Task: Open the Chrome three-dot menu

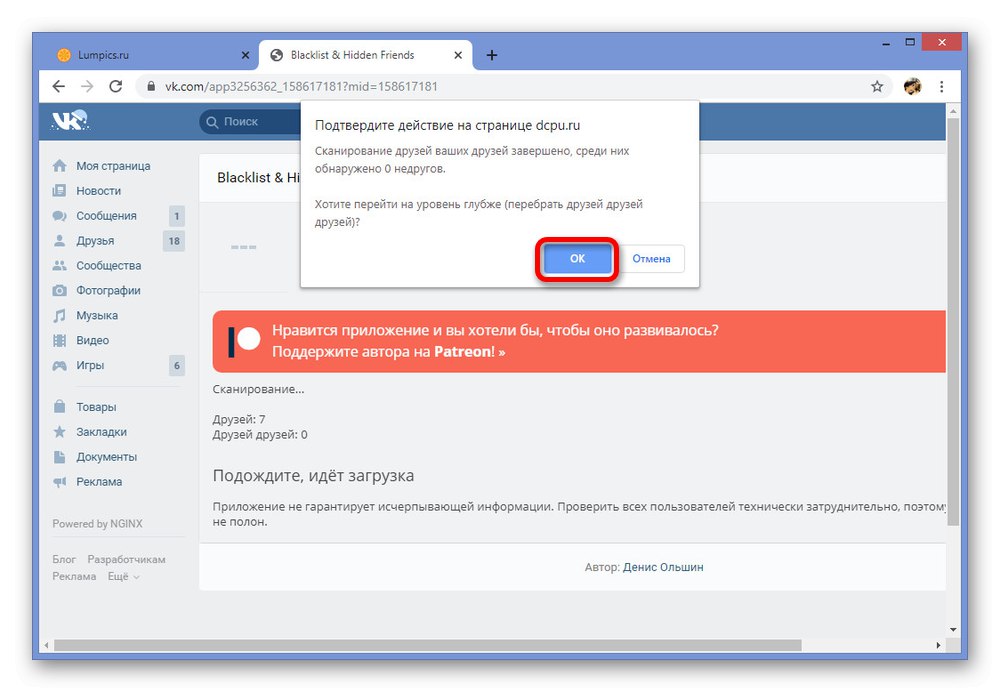Action: click(941, 86)
